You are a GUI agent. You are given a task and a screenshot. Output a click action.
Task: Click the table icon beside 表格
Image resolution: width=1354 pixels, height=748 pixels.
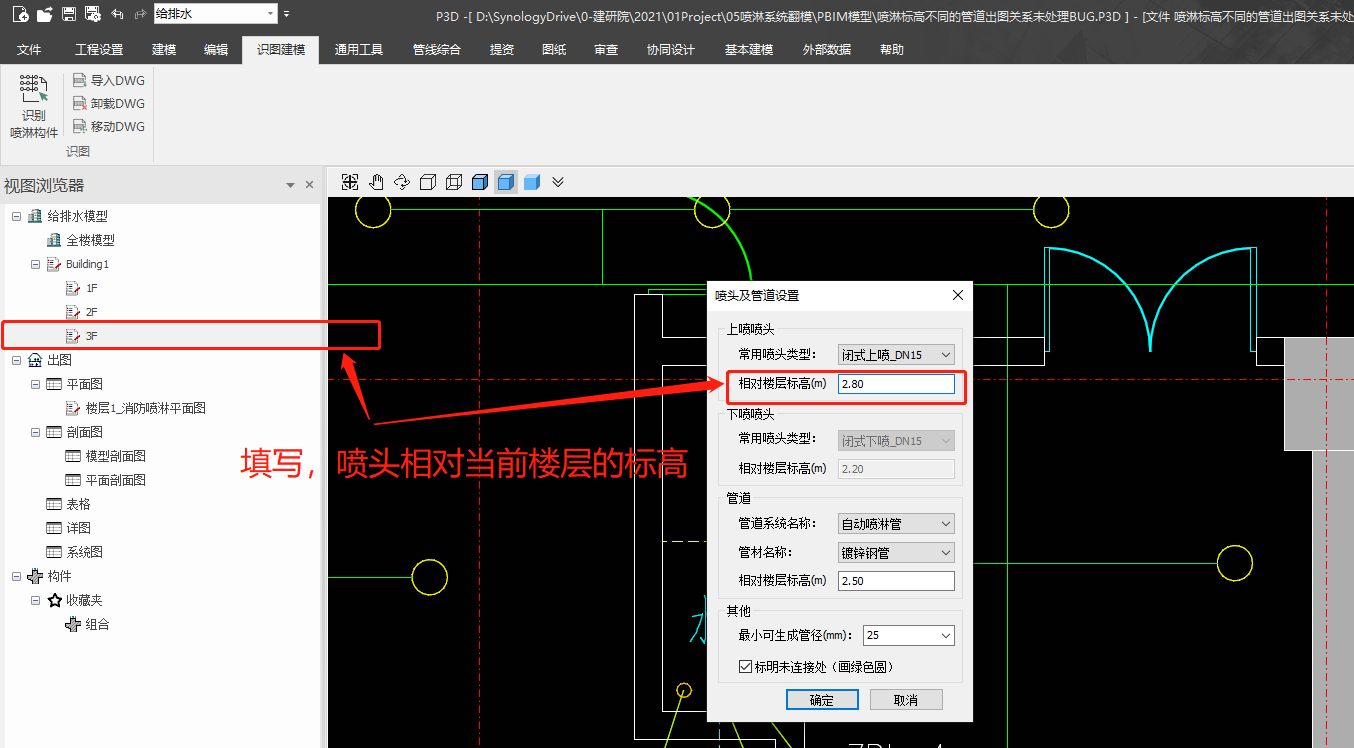[54, 504]
